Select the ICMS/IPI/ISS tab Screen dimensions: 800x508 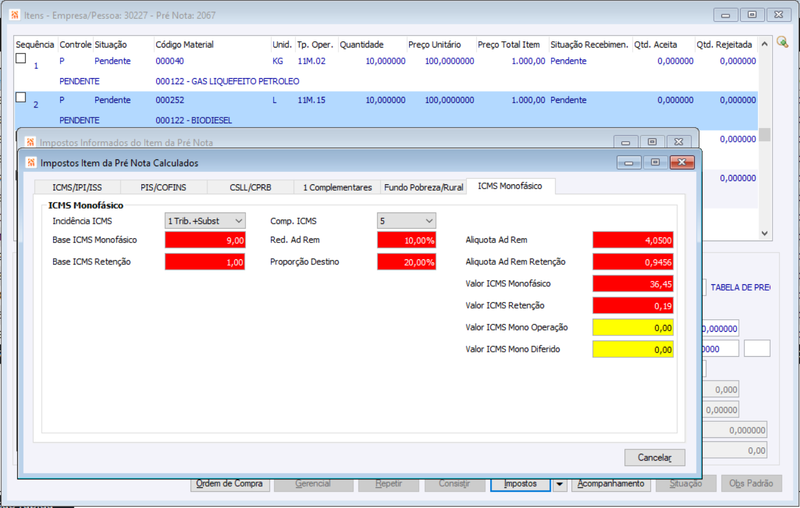pyautogui.click(x=77, y=187)
